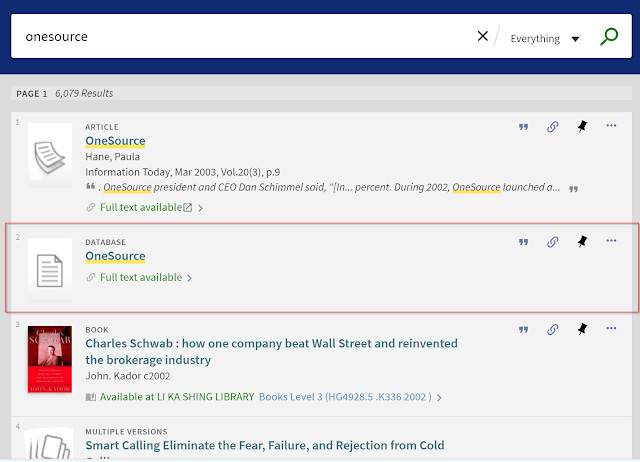Open more actions for OneSource article

[x=611, y=126]
